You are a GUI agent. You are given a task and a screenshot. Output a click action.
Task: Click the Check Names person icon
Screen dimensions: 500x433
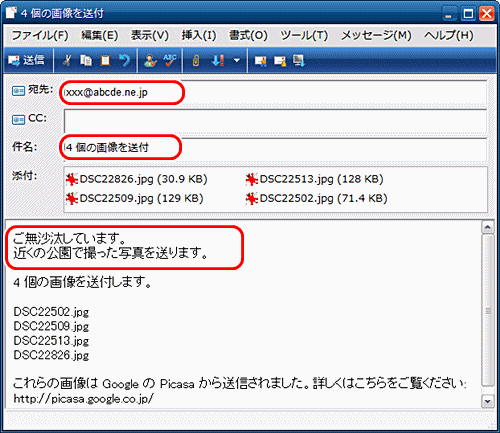click(x=150, y=61)
